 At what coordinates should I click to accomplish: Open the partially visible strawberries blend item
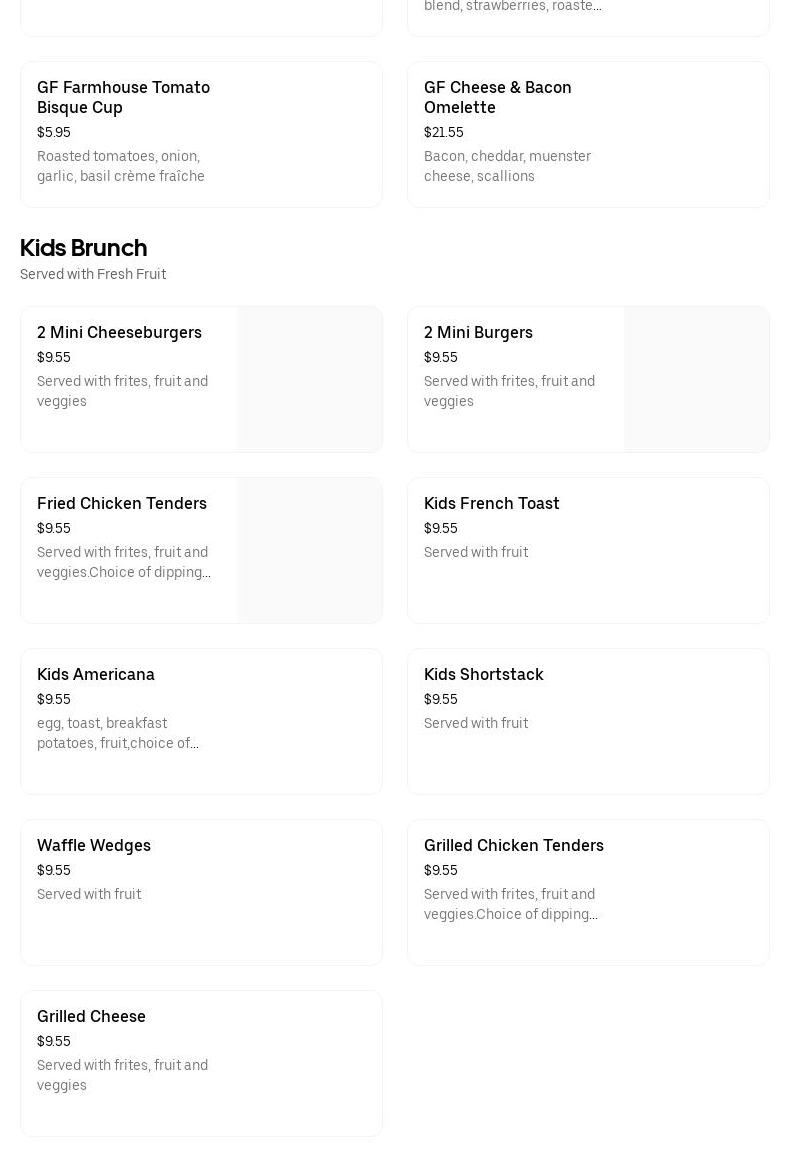588,15
